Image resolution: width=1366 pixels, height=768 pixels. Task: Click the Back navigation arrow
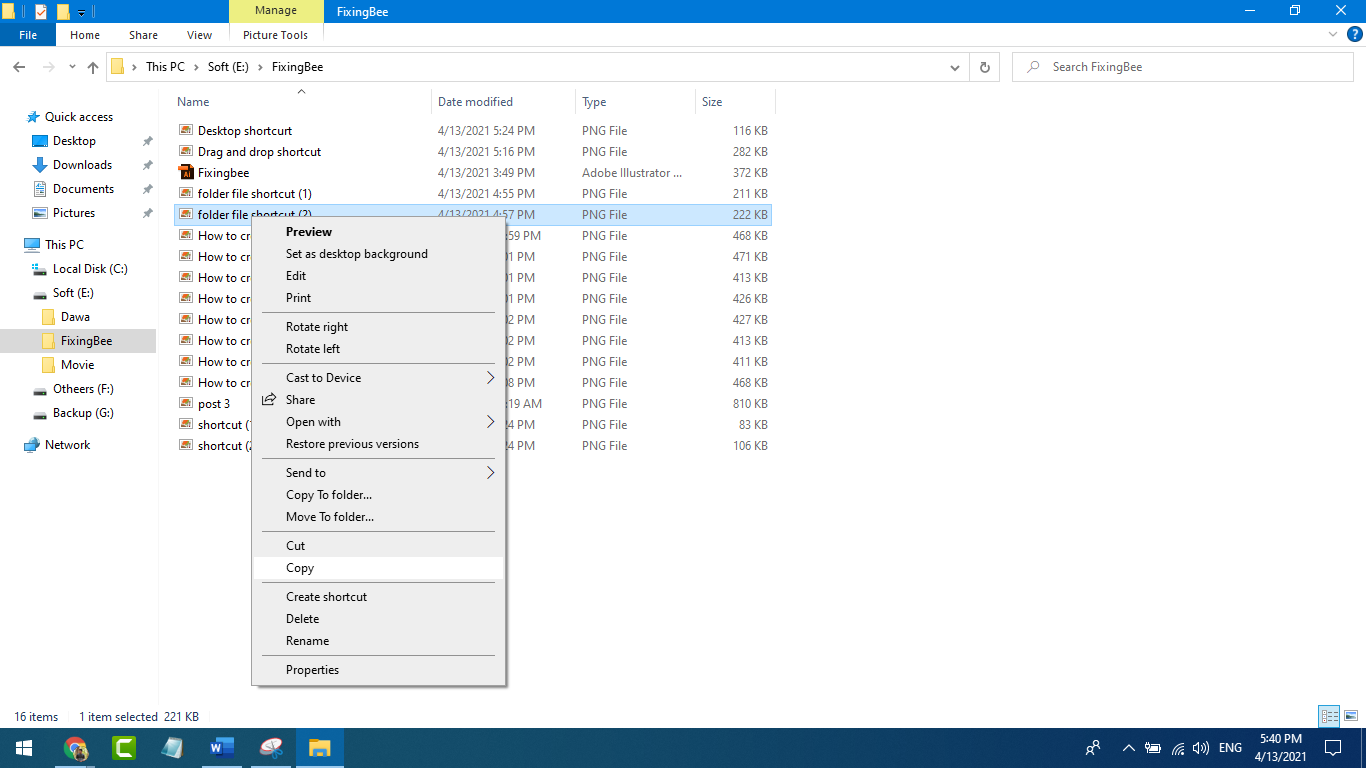(x=19, y=67)
